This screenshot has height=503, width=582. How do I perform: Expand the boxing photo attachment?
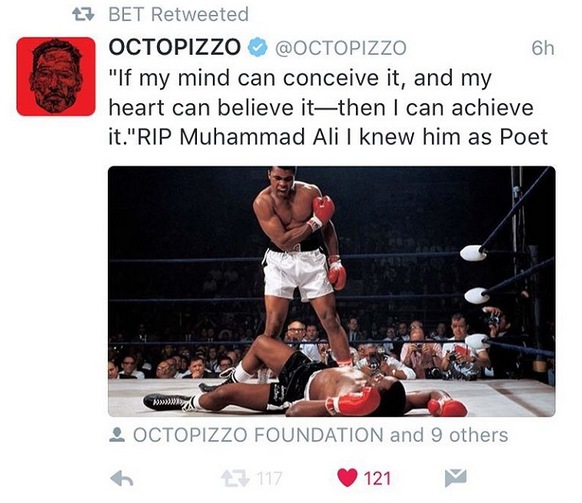pos(332,291)
